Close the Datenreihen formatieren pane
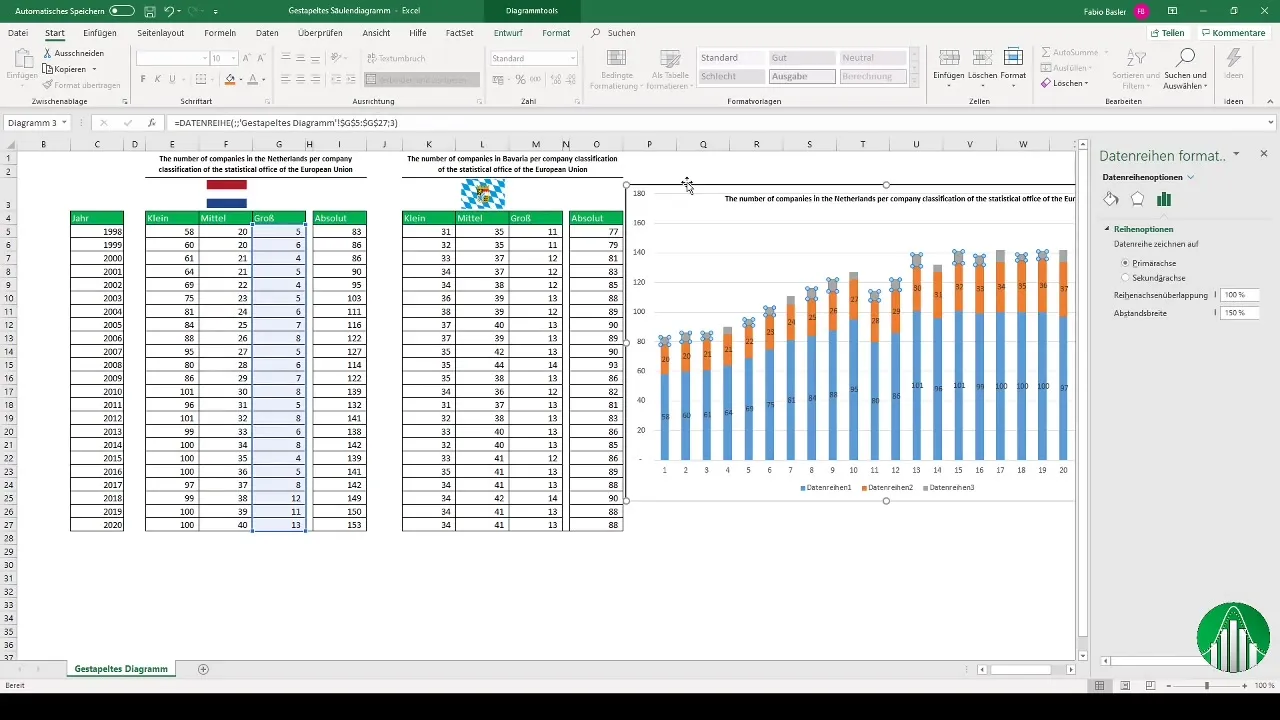This screenshot has width=1280, height=720. [1263, 154]
